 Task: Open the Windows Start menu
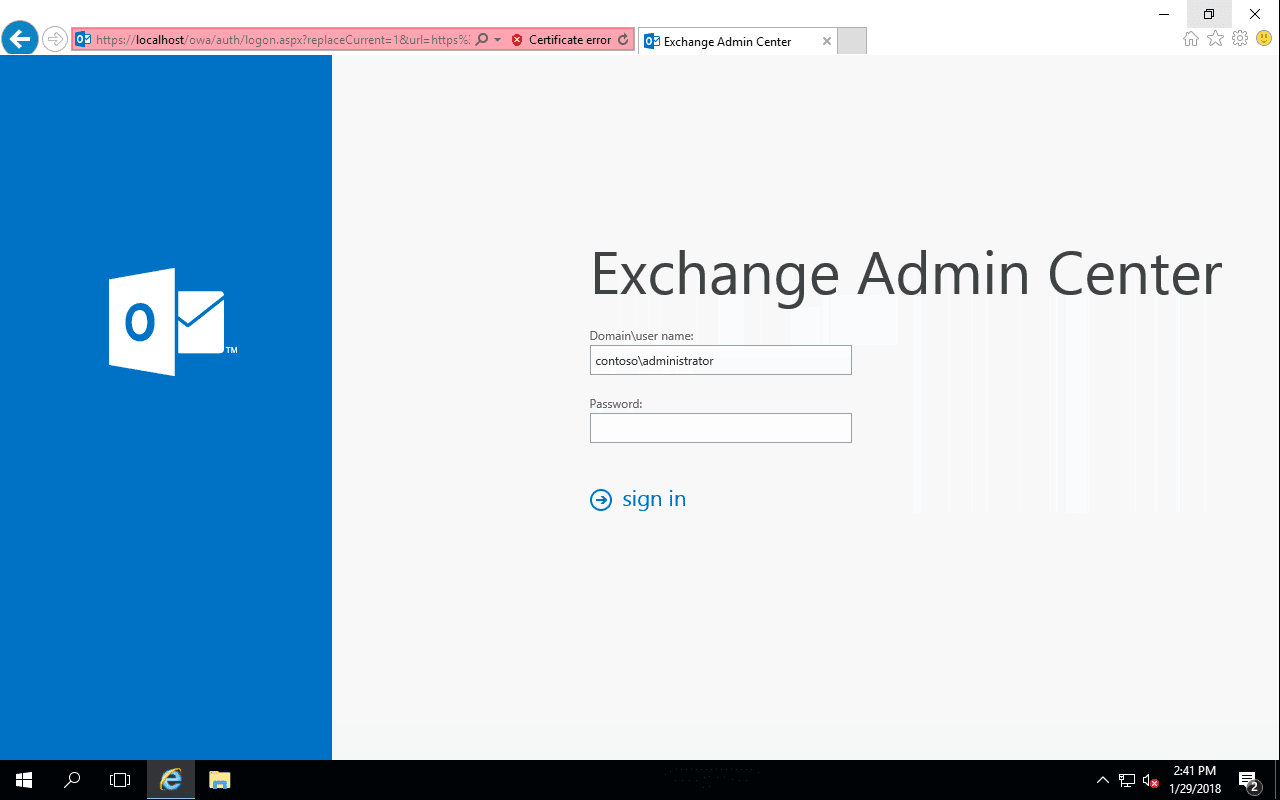point(24,780)
